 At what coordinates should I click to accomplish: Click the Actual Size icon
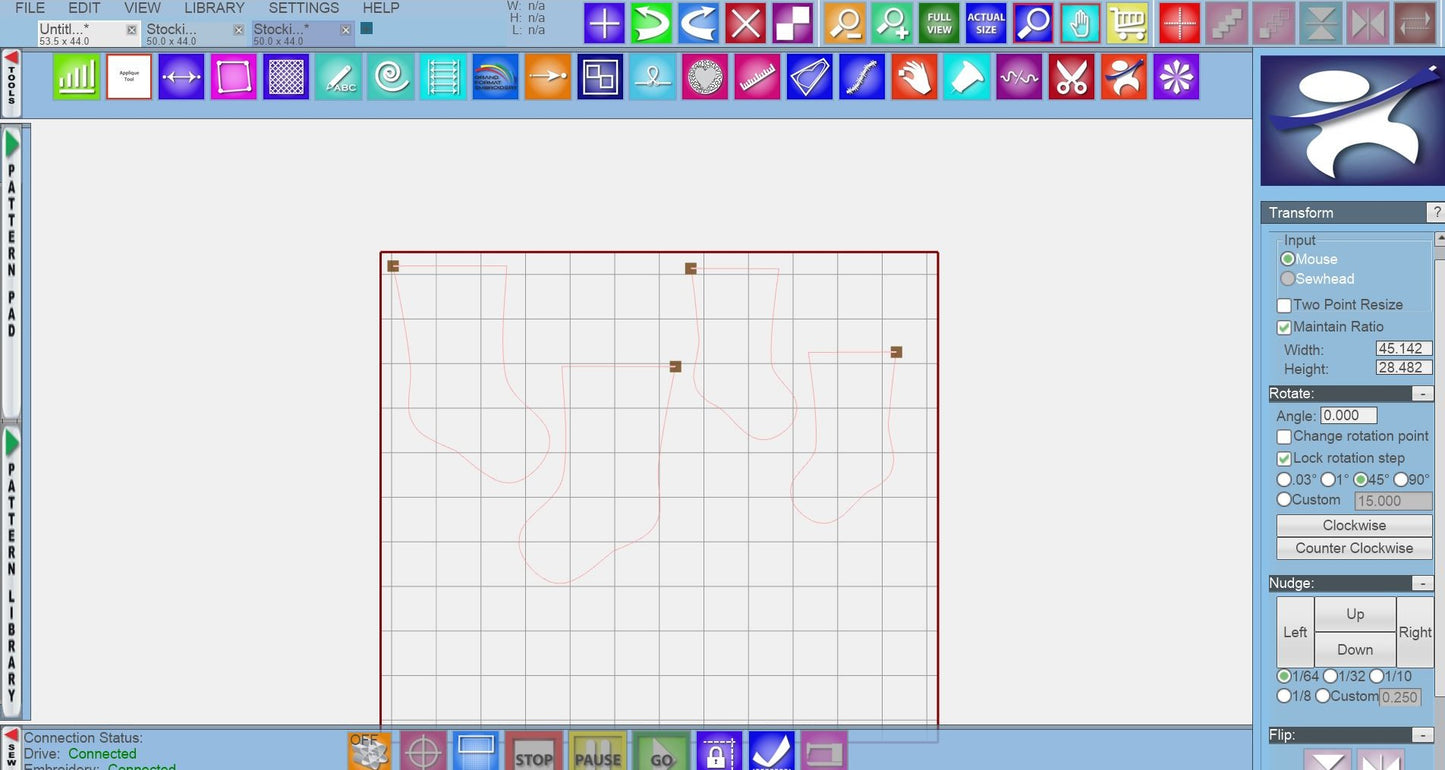pyautogui.click(x=986, y=23)
